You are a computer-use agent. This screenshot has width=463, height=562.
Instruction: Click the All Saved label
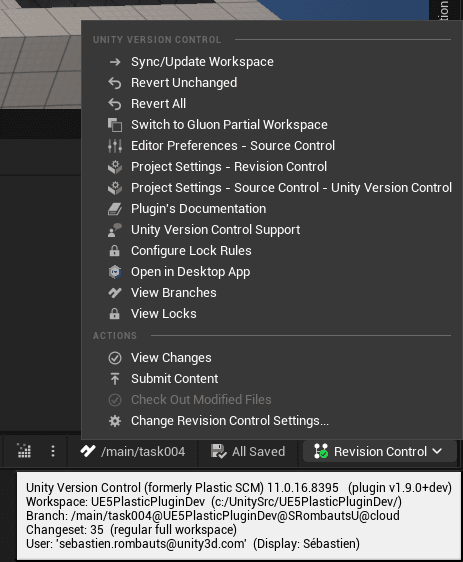point(258,452)
